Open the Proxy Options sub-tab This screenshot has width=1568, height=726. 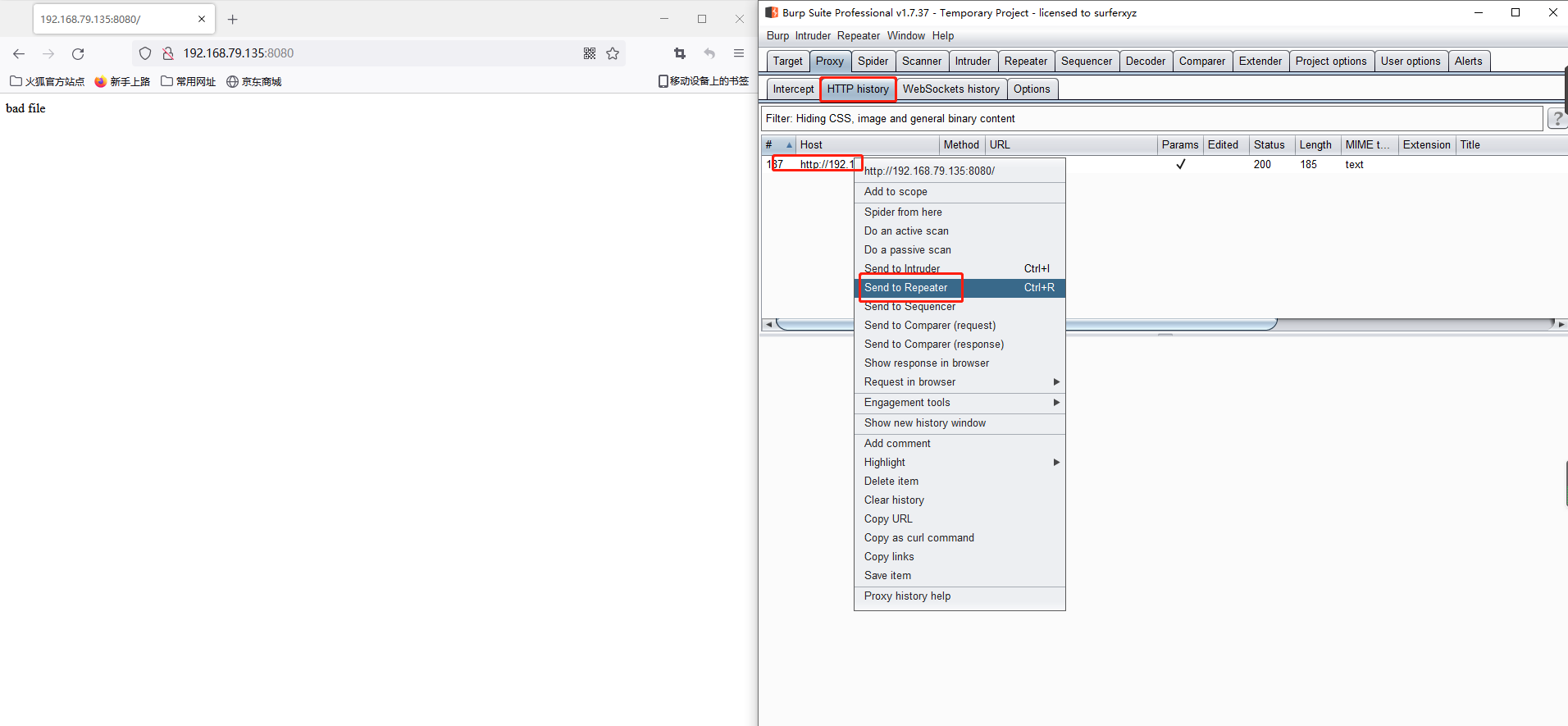coord(1032,89)
